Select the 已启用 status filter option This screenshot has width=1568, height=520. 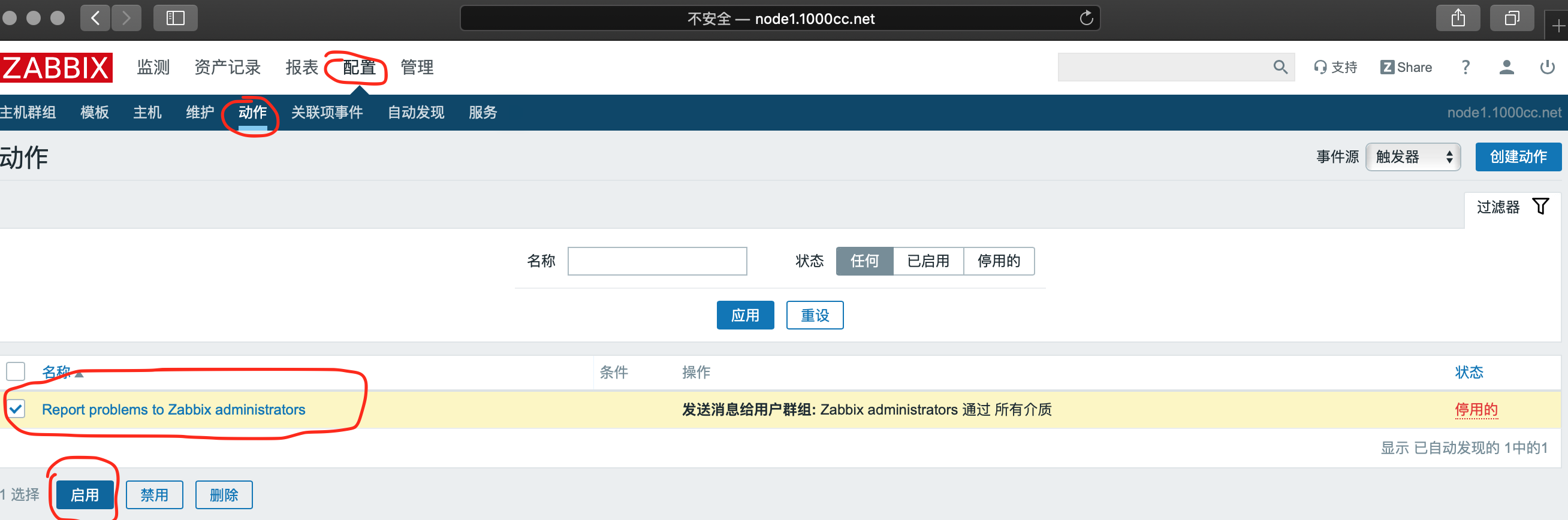pyautogui.click(x=928, y=261)
